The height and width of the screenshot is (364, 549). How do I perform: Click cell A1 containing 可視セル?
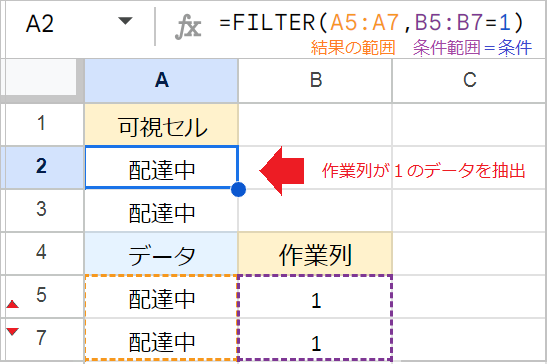[x=161, y=125]
